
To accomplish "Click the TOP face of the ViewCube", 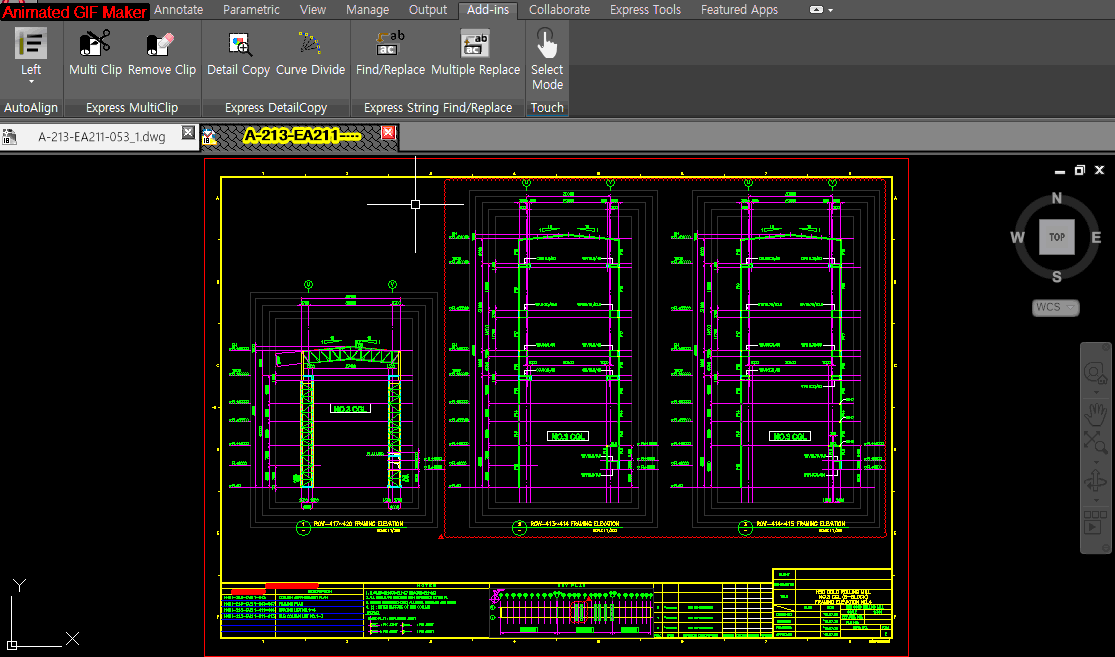I will tap(1056, 237).
